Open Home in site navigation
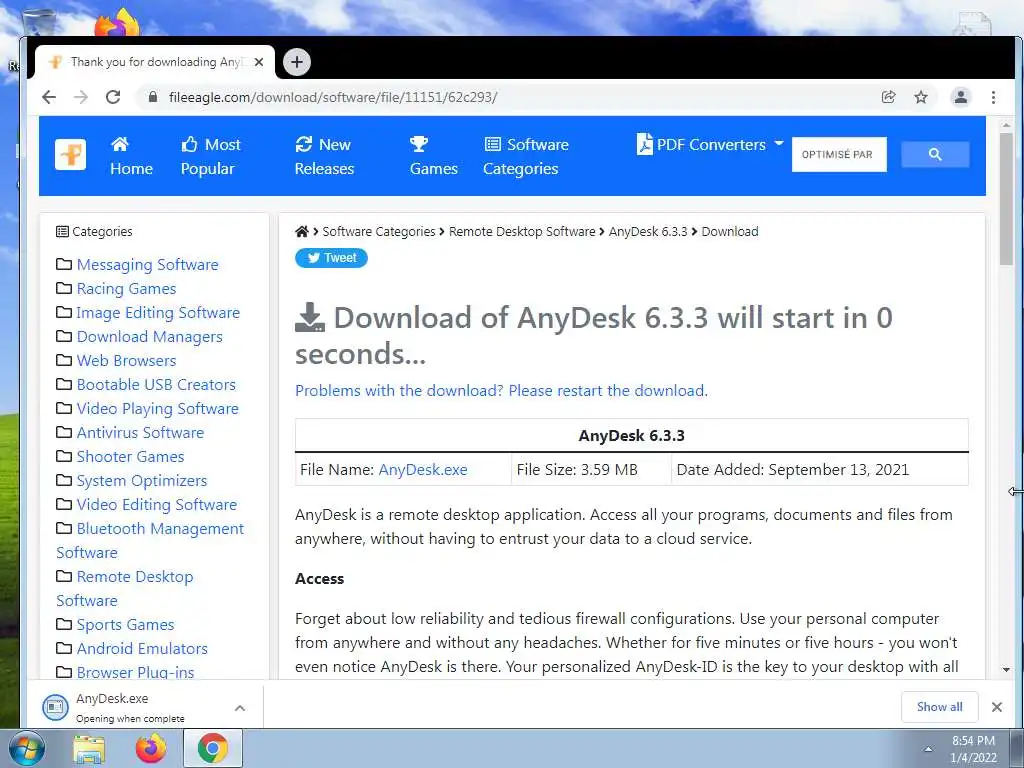 click(131, 156)
